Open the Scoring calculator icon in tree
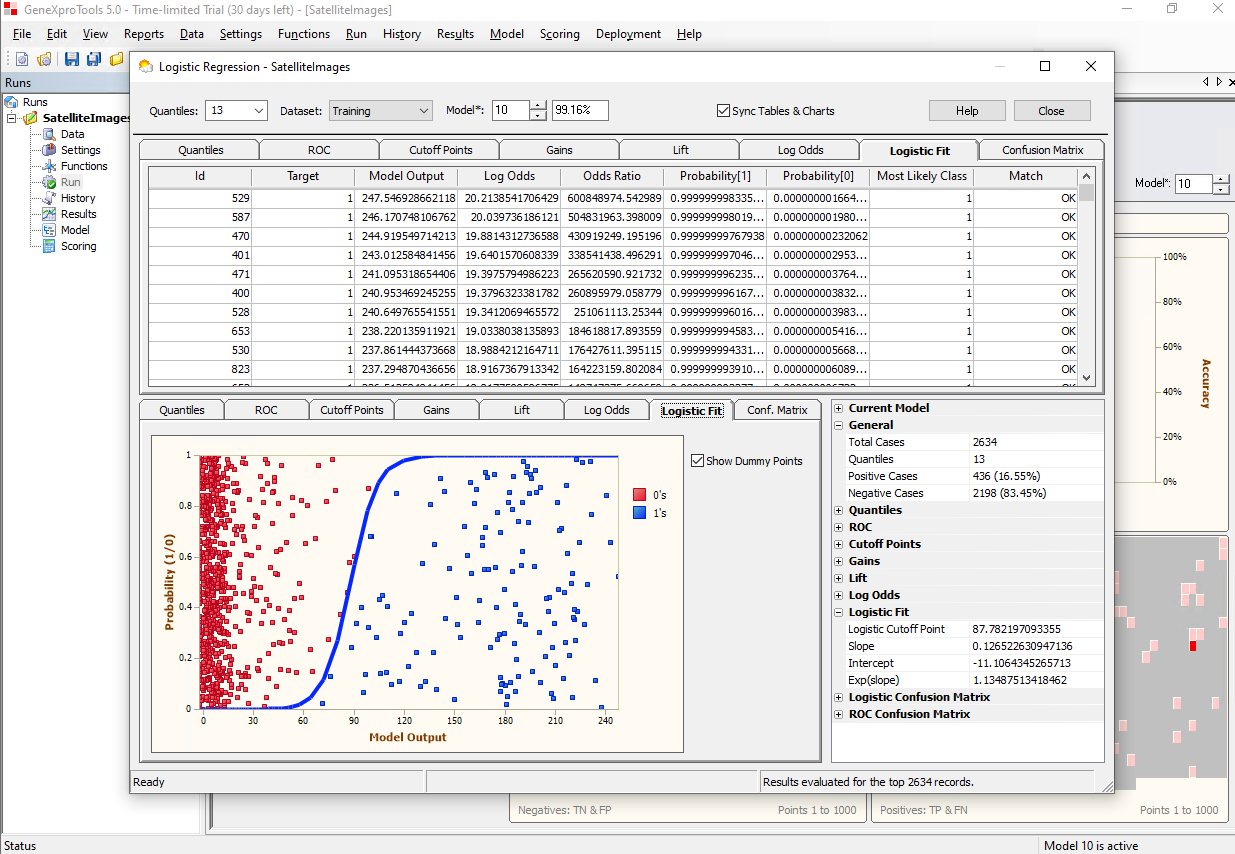Image resolution: width=1235 pixels, height=854 pixels. (x=49, y=246)
